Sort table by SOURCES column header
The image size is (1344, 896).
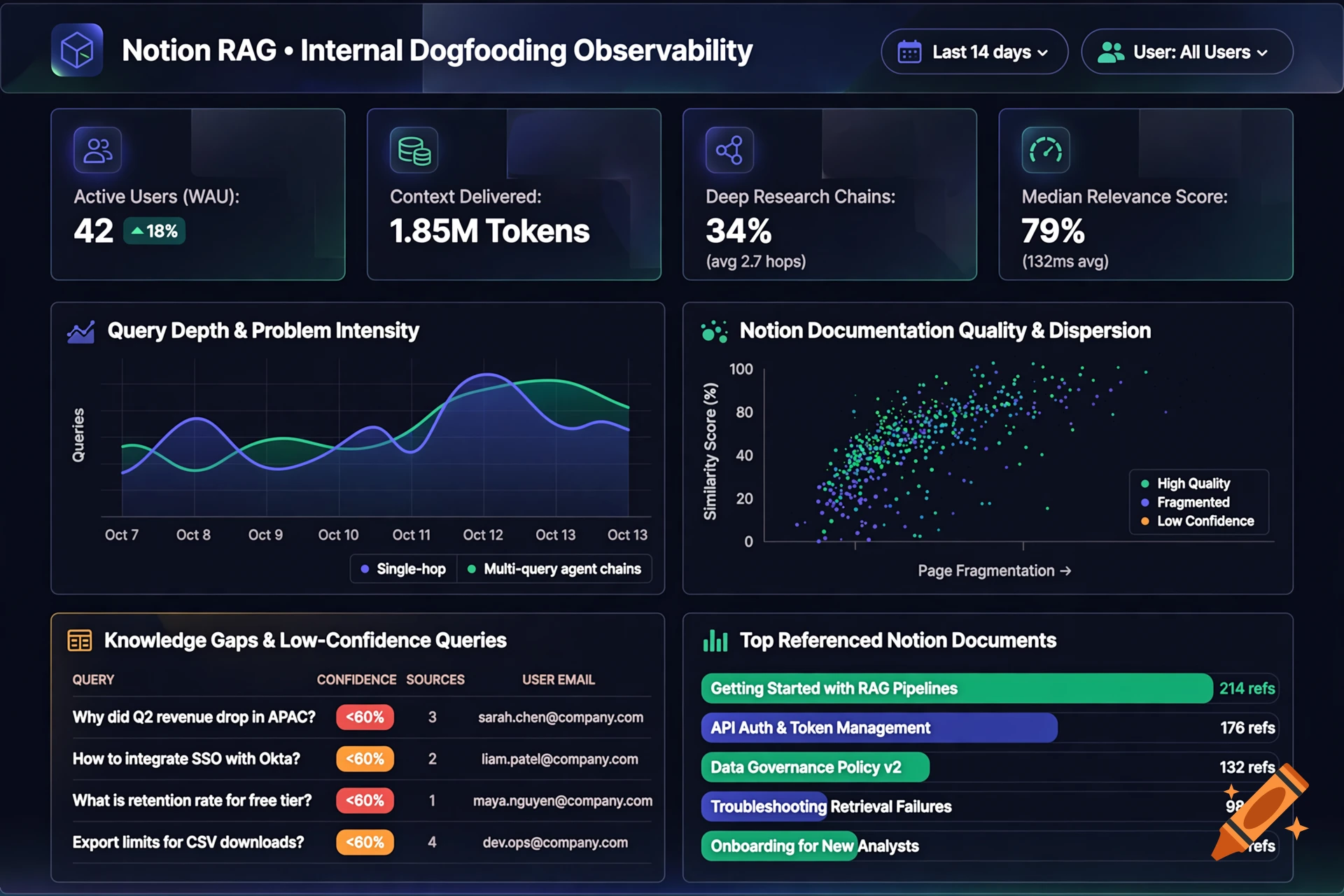[x=435, y=680]
